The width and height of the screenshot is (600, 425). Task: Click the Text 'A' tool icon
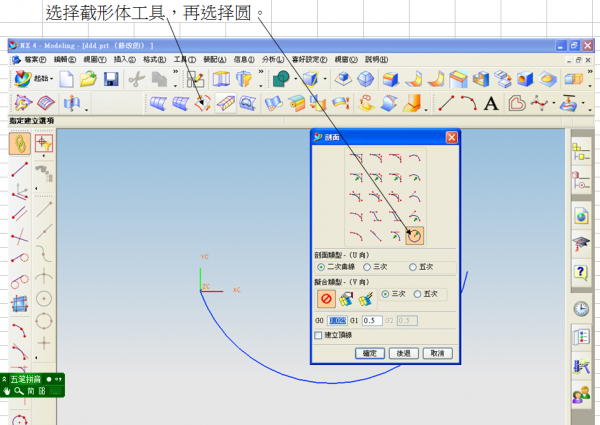pos(491,103)
